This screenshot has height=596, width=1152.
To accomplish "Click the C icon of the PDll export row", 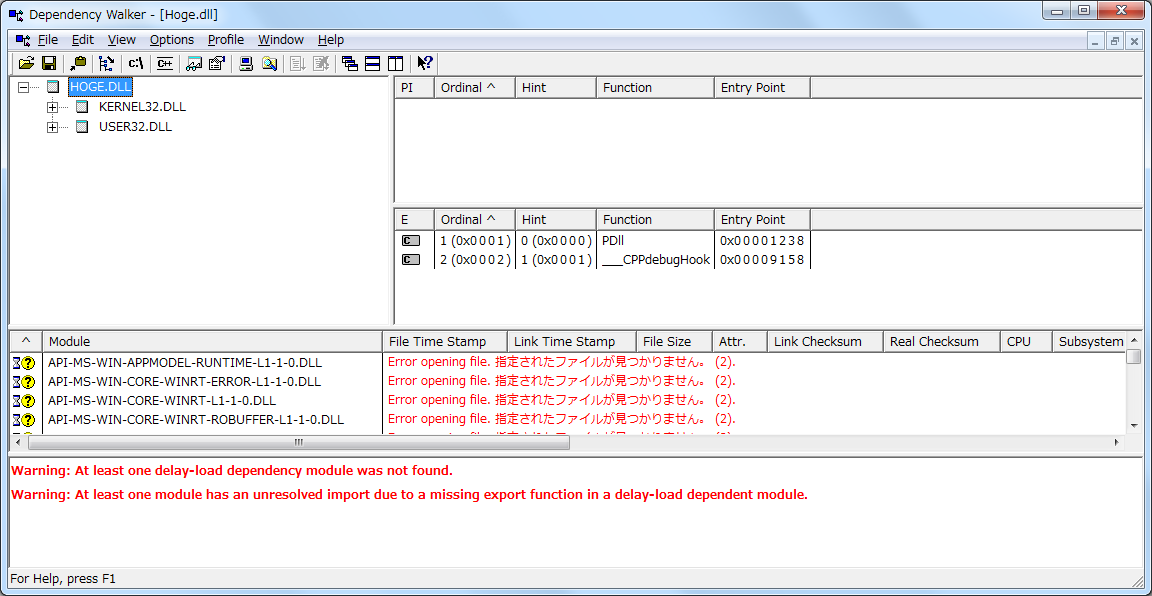I will (411, 240).
